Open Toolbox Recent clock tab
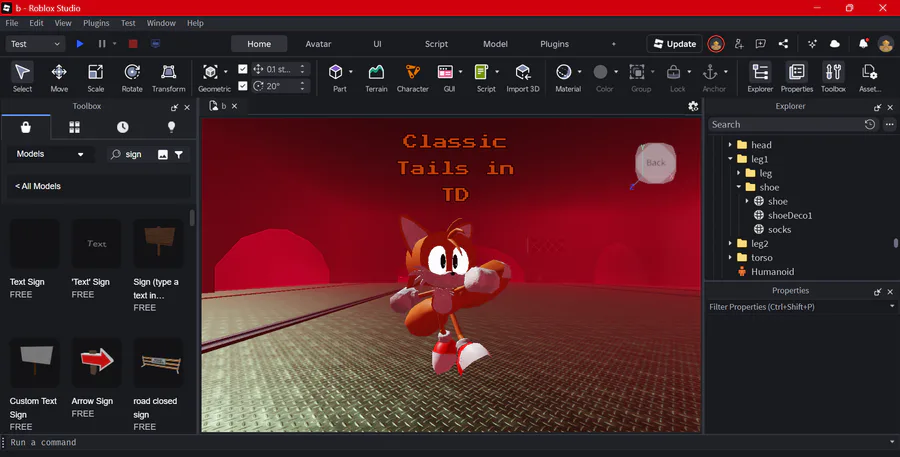900x457 pixels. (x=123, y=127)
